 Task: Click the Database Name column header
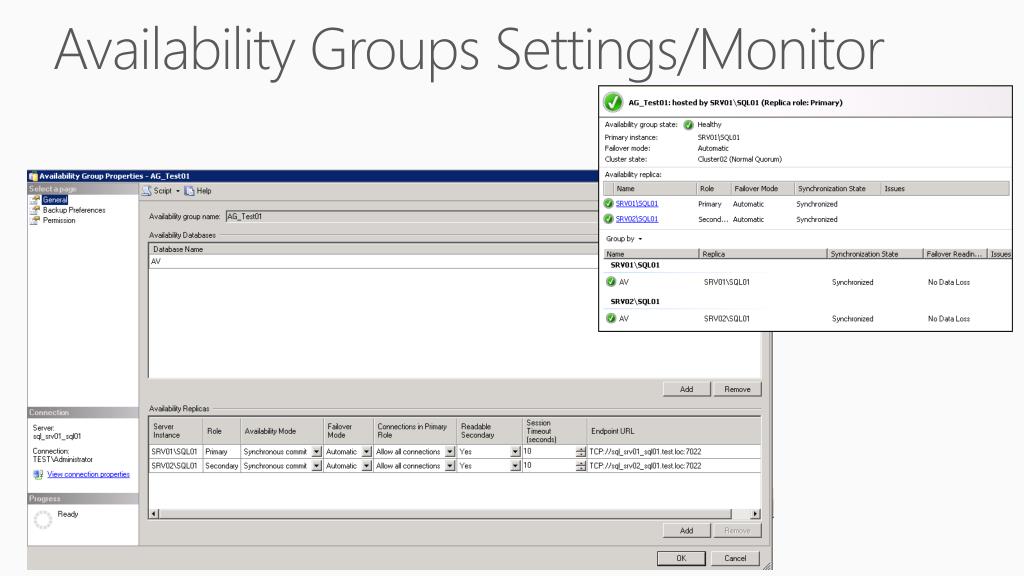click(x=374, y=249)
